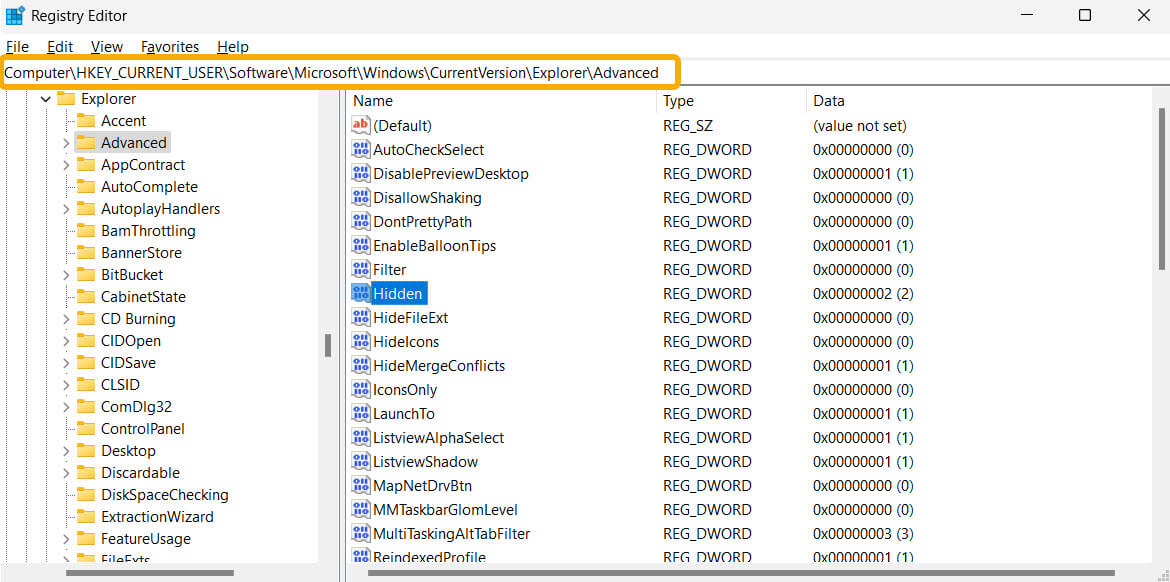Viewport: 1170px width, 582px height.
Task: Click the IconsOnly DWORD icon
Action: [x=360, y=389]
